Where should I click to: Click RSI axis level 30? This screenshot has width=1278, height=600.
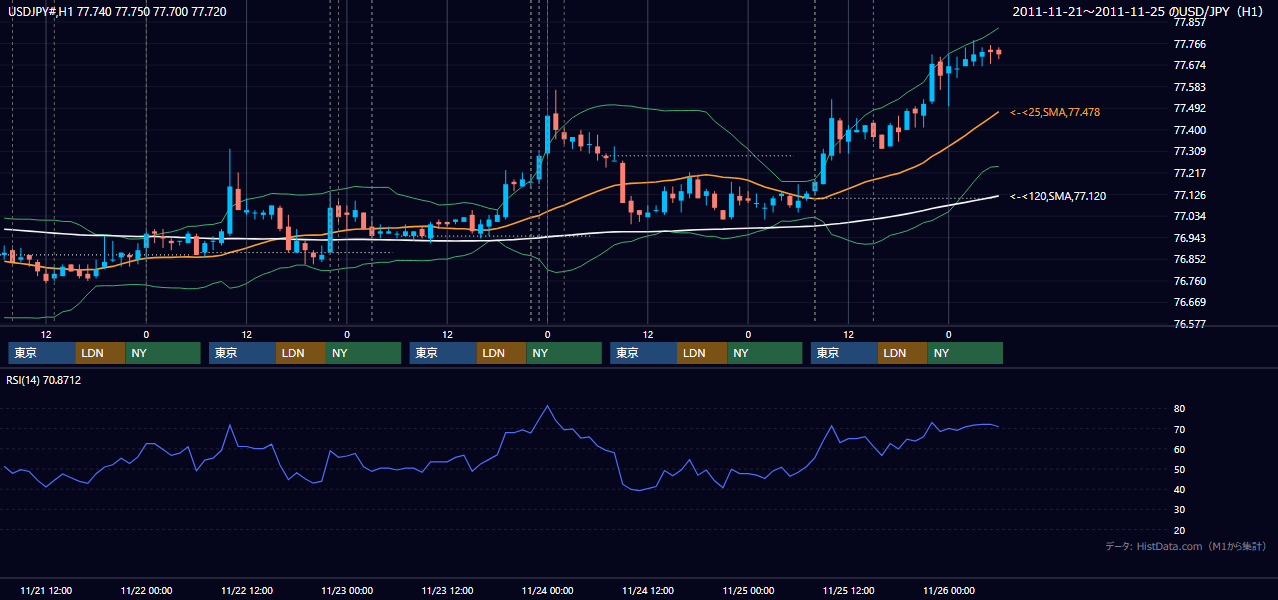click(x=1179, y=509)
